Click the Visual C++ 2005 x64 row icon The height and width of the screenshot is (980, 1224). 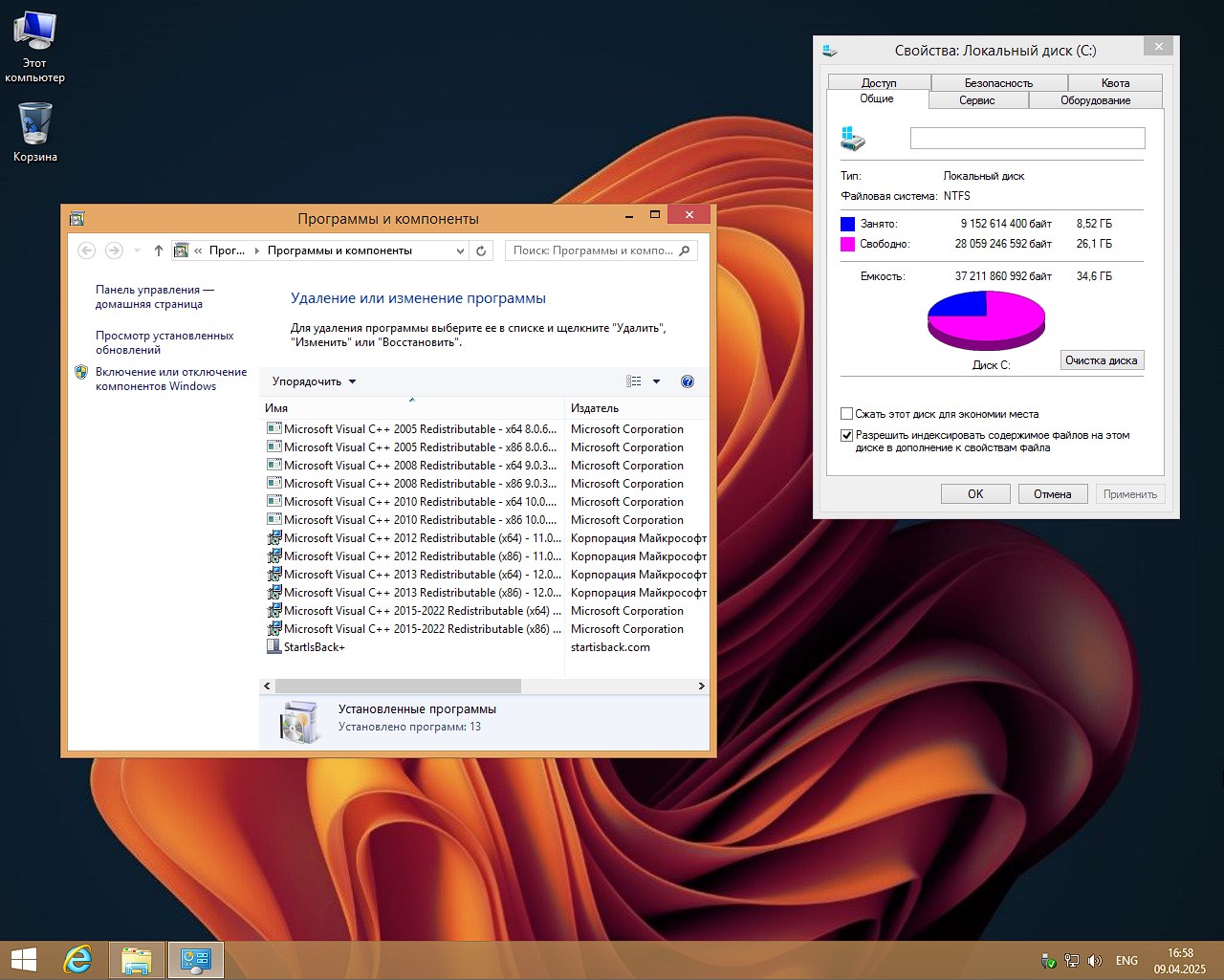tap(274, 429)
